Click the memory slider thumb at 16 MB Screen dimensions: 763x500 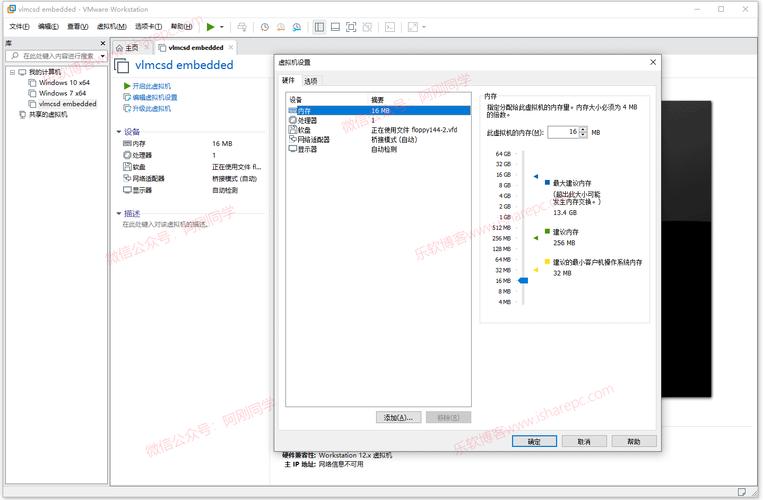(x=523, y=281)
